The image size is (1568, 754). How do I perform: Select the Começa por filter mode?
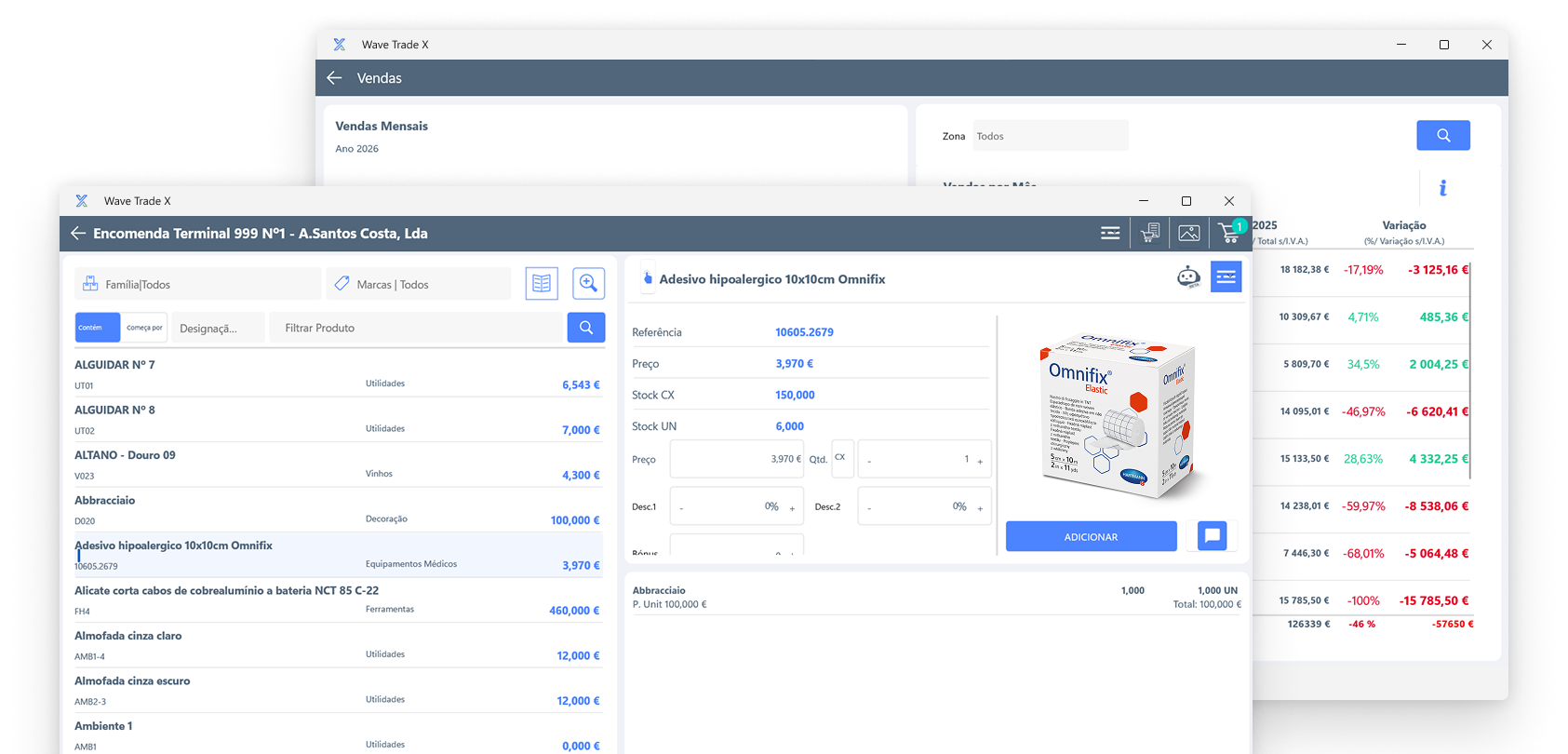[x=144, y=328]
